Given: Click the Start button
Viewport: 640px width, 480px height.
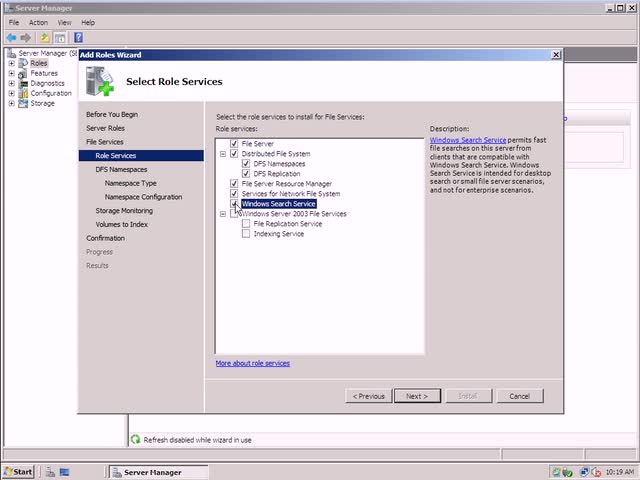Looking at the screenshot, I should [18, 472].
